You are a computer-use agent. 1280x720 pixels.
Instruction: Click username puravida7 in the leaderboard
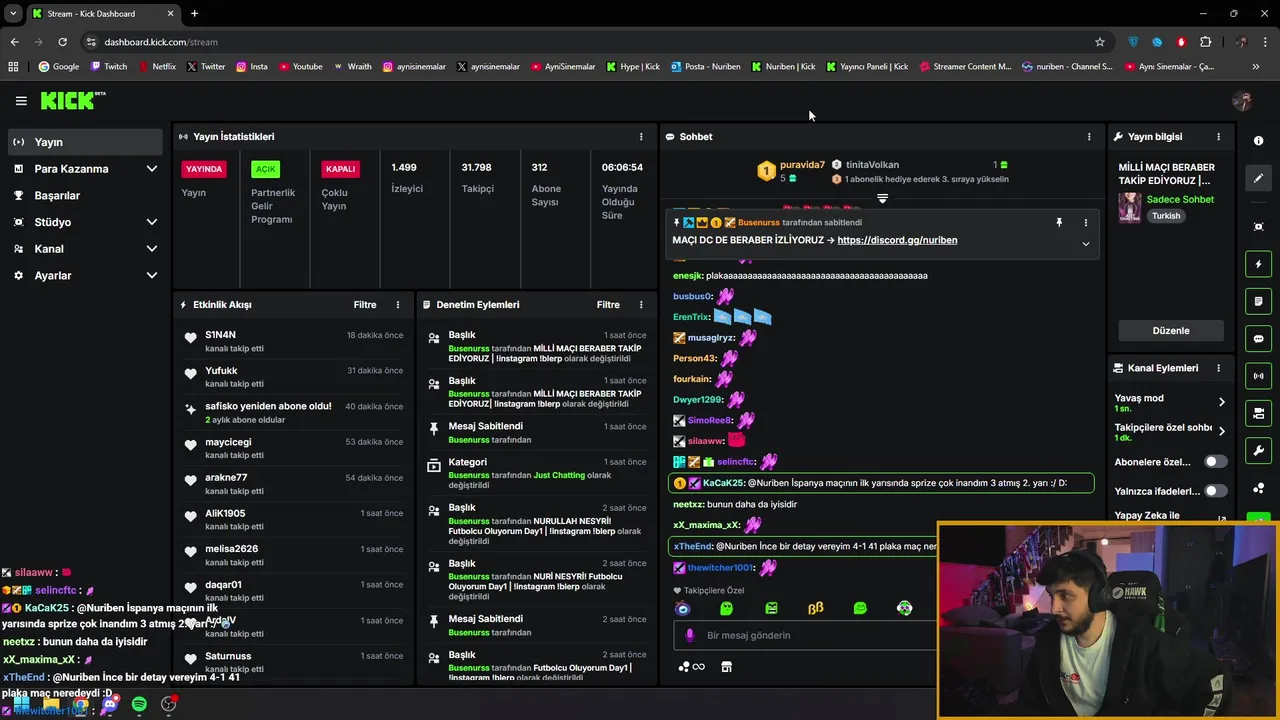[x=802, y=165]
